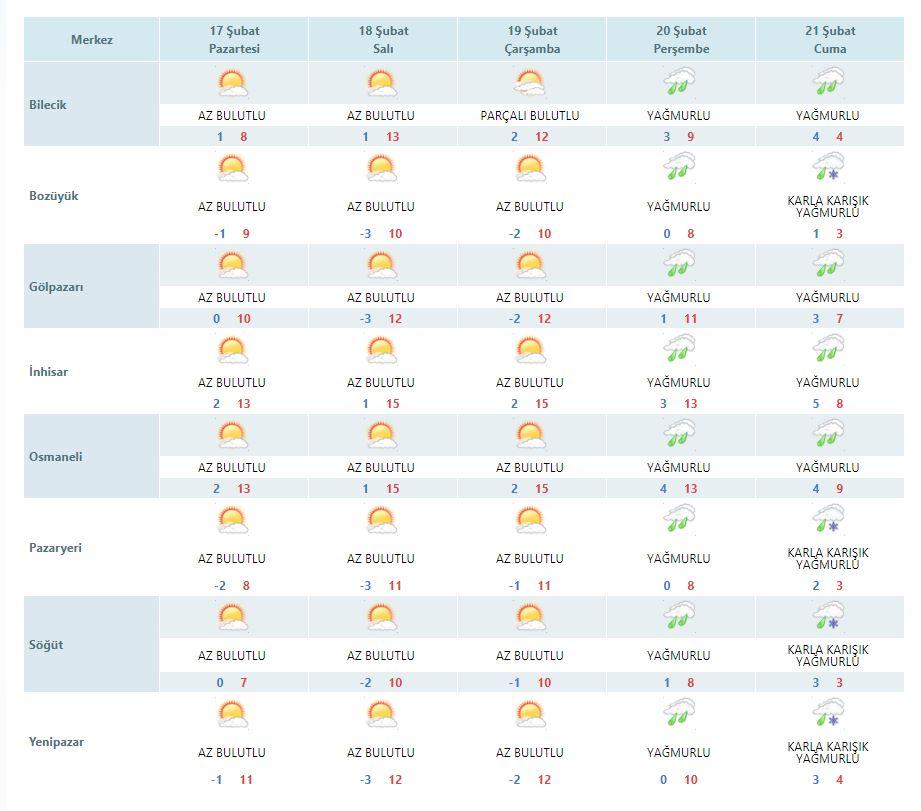Viewport: 921px width, 811px height.
Task: Click Bozüyük's sleet icon for 21 Şubat
Action: coord(829,167)
